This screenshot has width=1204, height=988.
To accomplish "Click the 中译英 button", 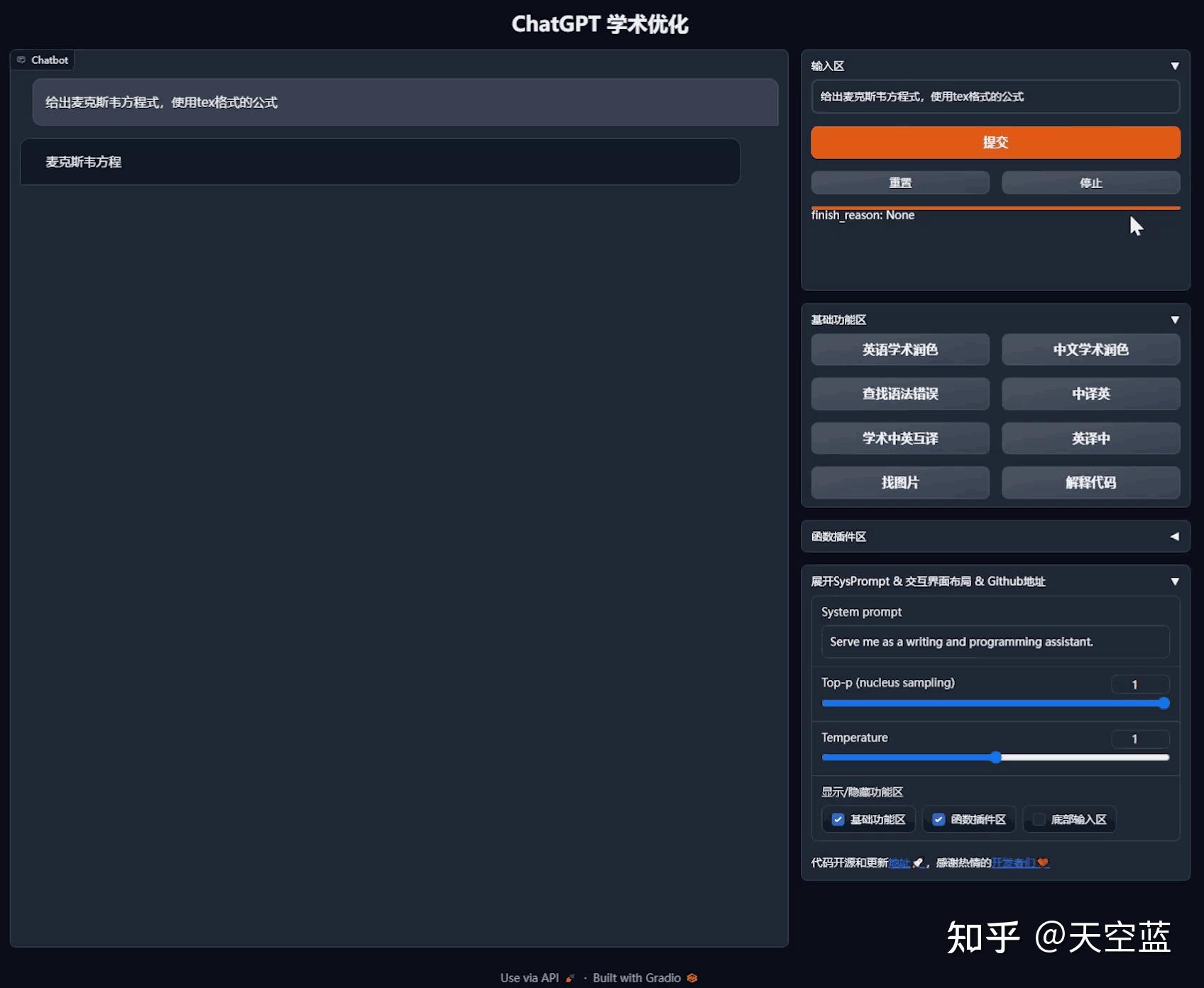I will click(1091, 394).
